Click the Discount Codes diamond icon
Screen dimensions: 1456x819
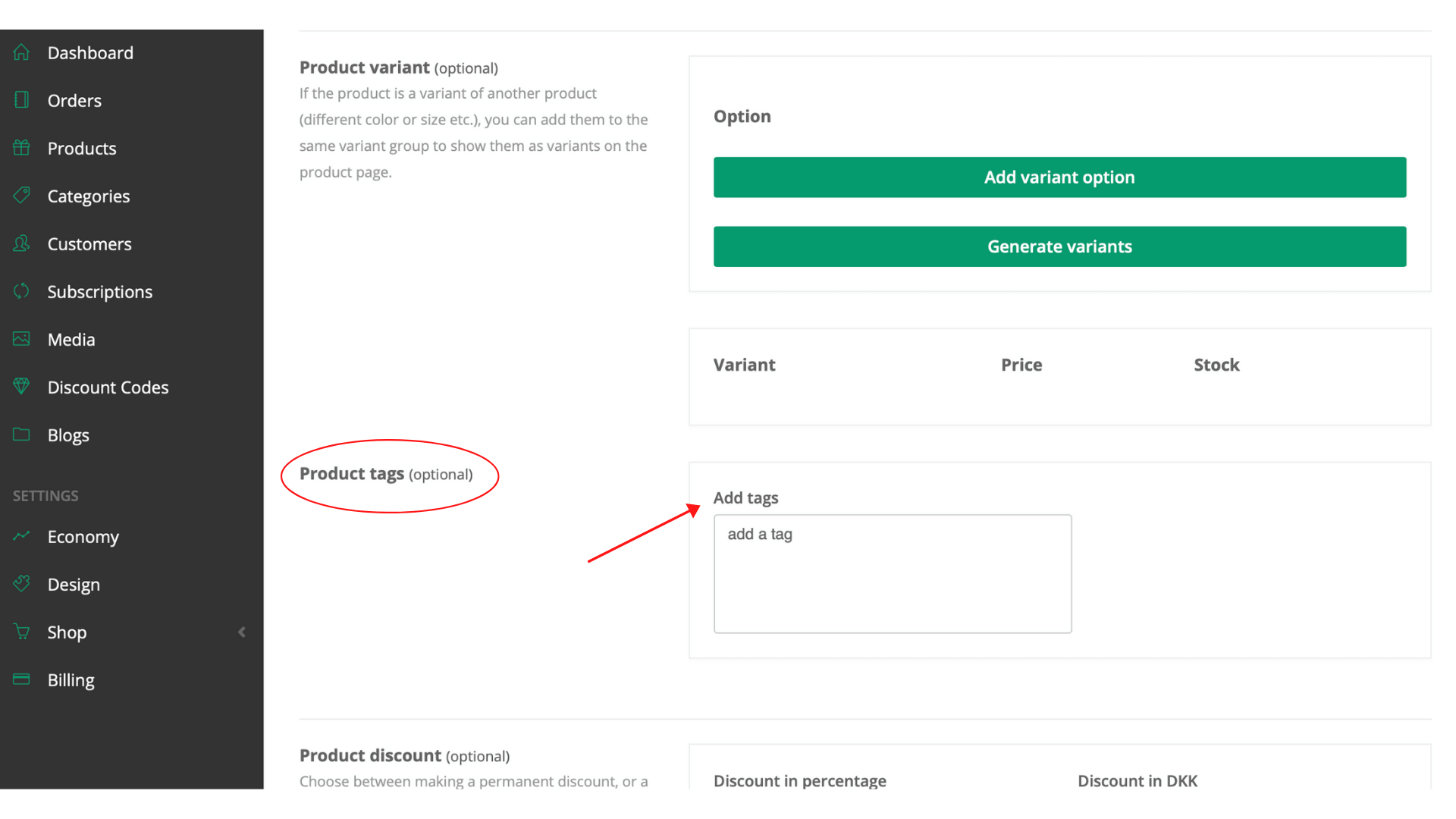click(21, 387)
